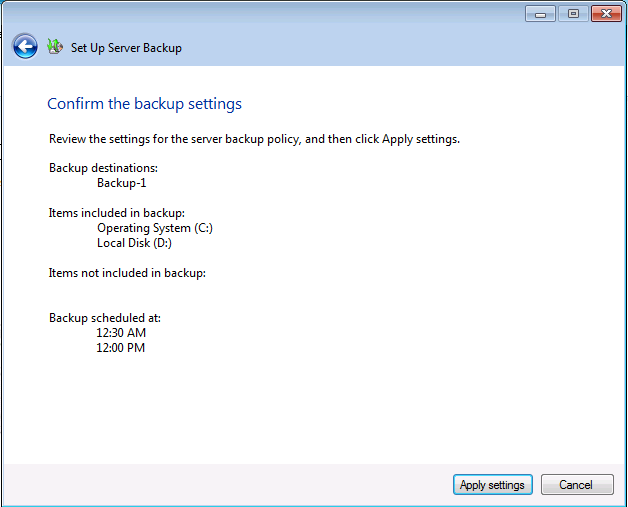Click the Items not included in backup label
Viewport: 628px width, 507px height.
pyautogui.click(x=127, y=273)
